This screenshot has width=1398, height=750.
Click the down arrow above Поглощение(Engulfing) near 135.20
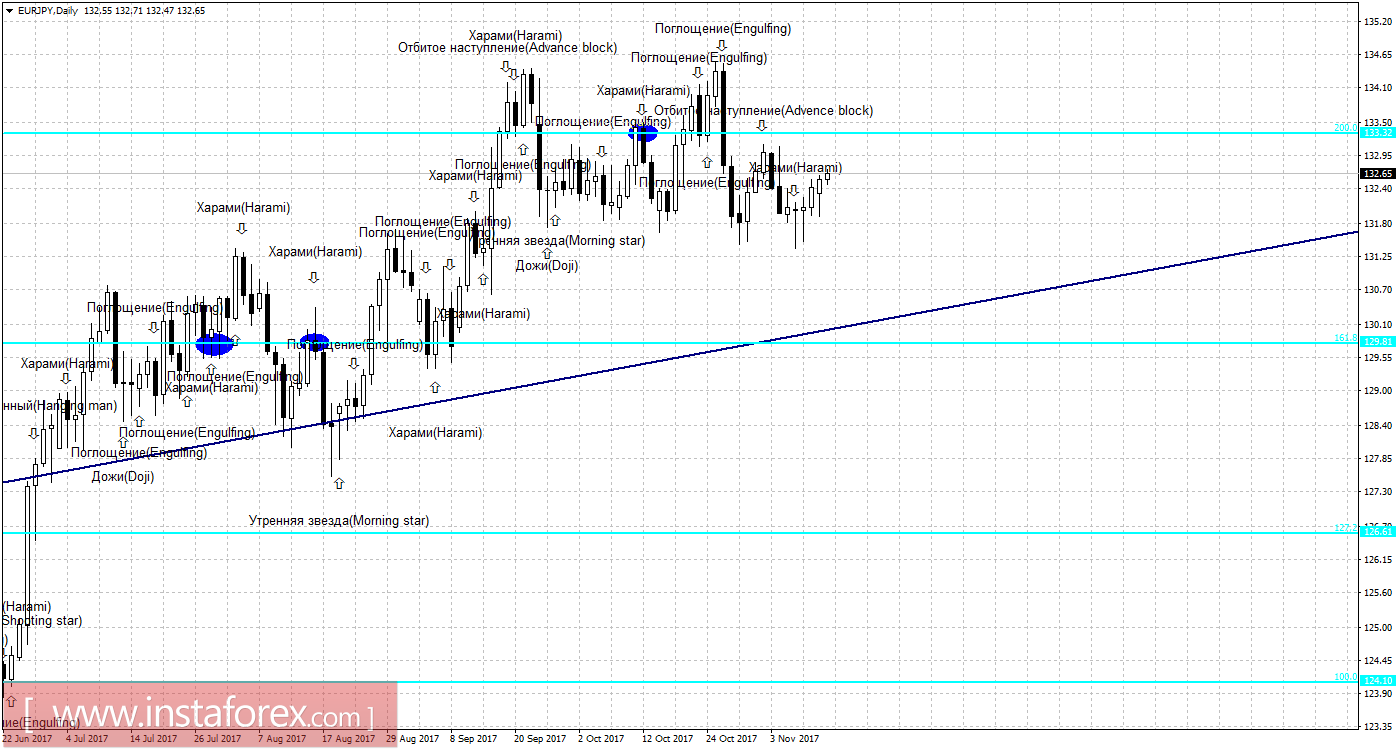[x=720, y=44]
